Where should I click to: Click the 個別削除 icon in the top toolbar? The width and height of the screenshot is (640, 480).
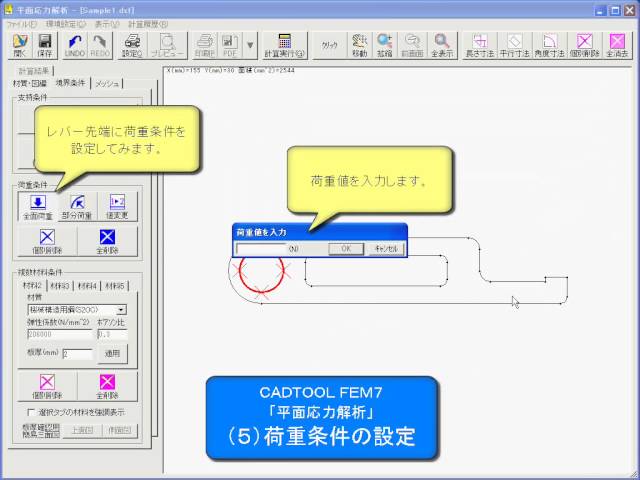point(584,46)
